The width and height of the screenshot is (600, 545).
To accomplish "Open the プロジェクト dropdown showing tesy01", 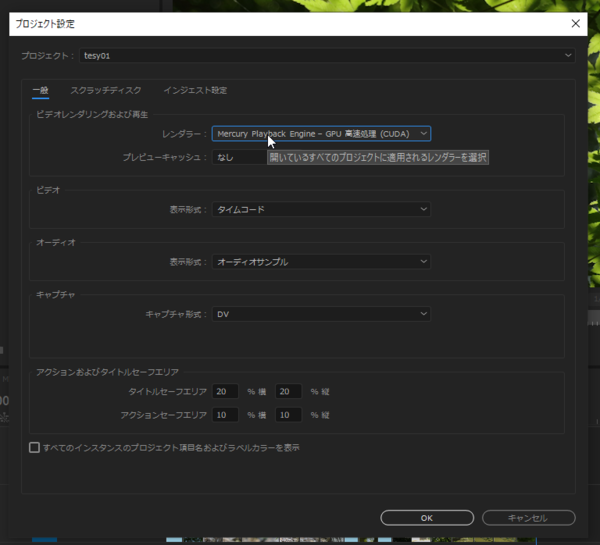I will (x=327, y=55).
